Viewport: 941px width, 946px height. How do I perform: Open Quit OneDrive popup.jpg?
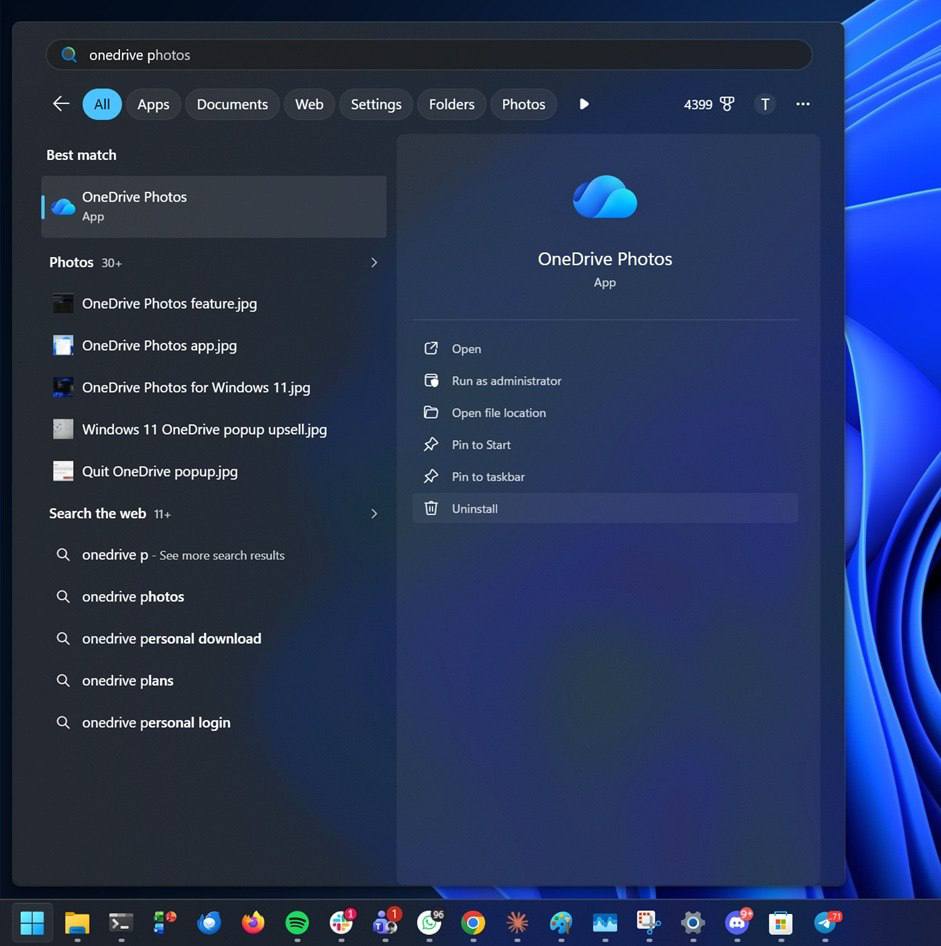click(214, 471)
